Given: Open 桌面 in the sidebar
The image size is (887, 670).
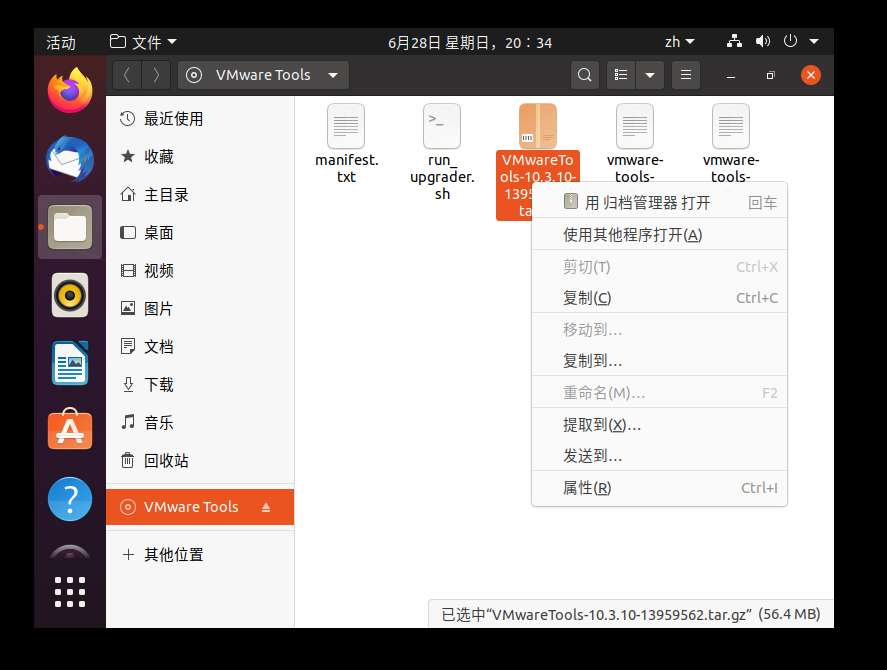Looking at the screenshot, I should click(x=200, y=233).
